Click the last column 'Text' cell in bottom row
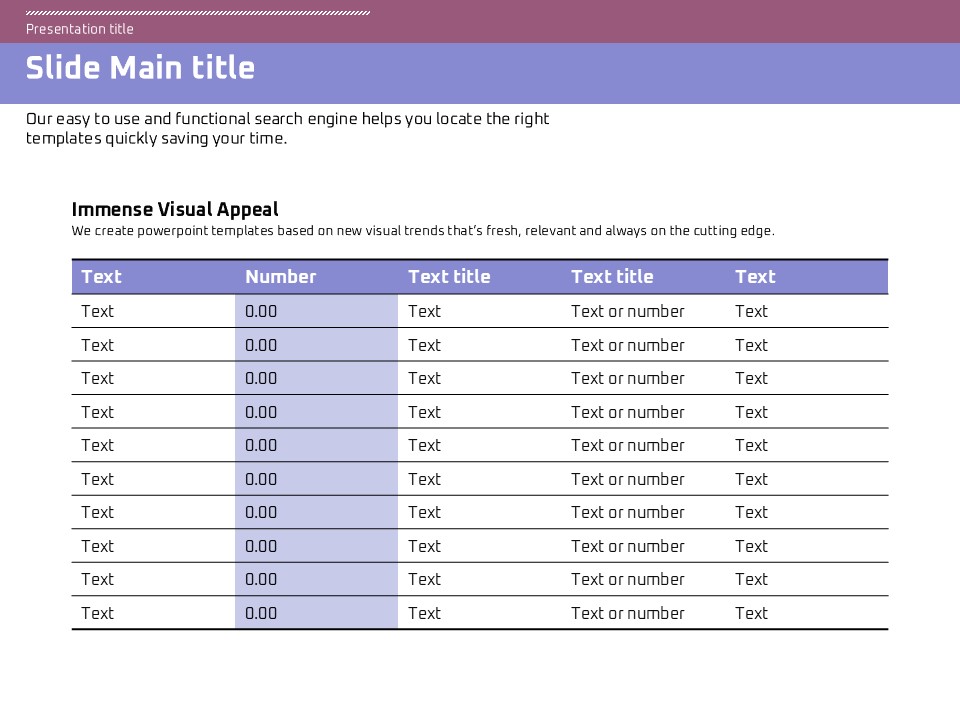 pyautogui.click(x=751, y=613)
